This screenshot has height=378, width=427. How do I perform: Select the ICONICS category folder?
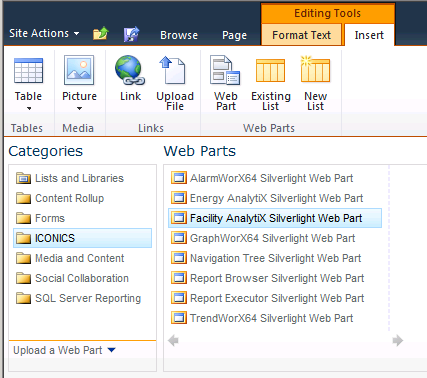tap(83, 238)
